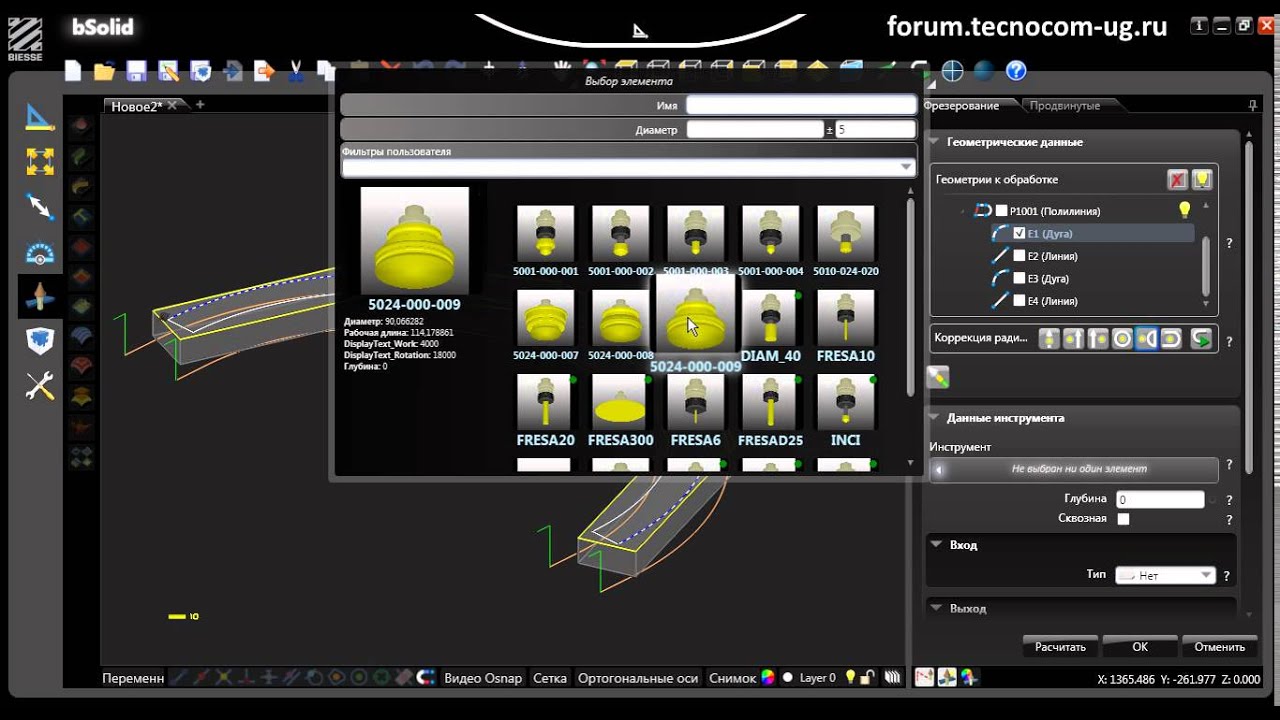Expand the Выход section

(936, 608)
